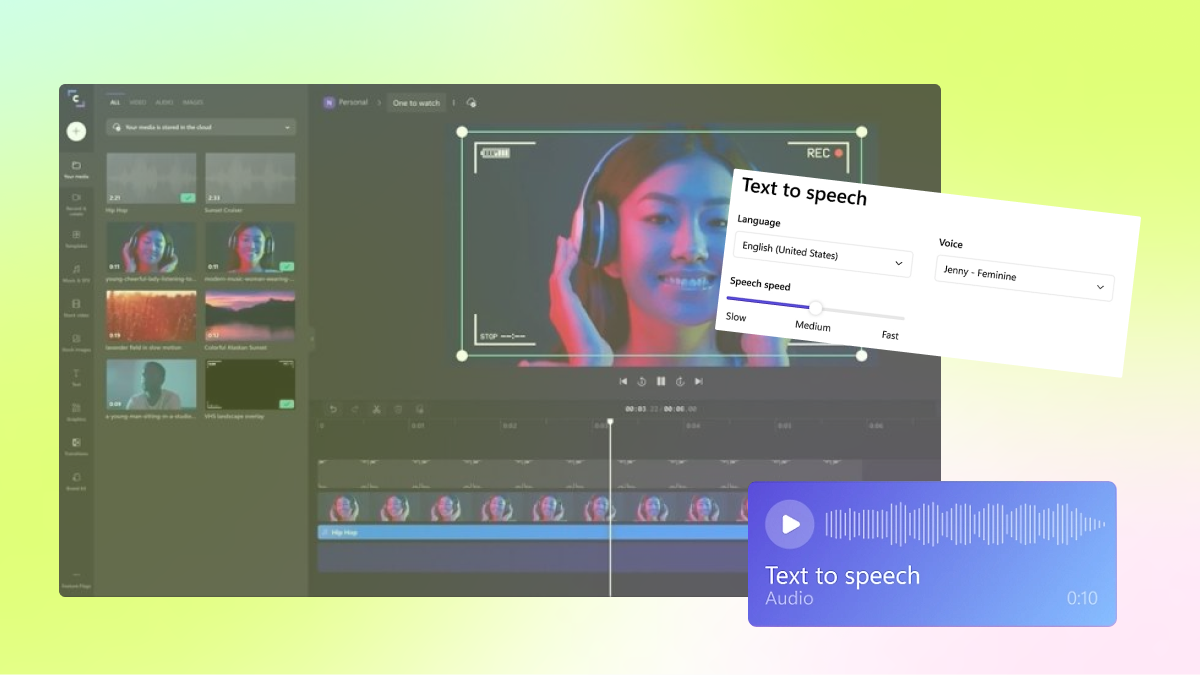Open the Language dropdown English (United States)

click(x=823, y=256)
